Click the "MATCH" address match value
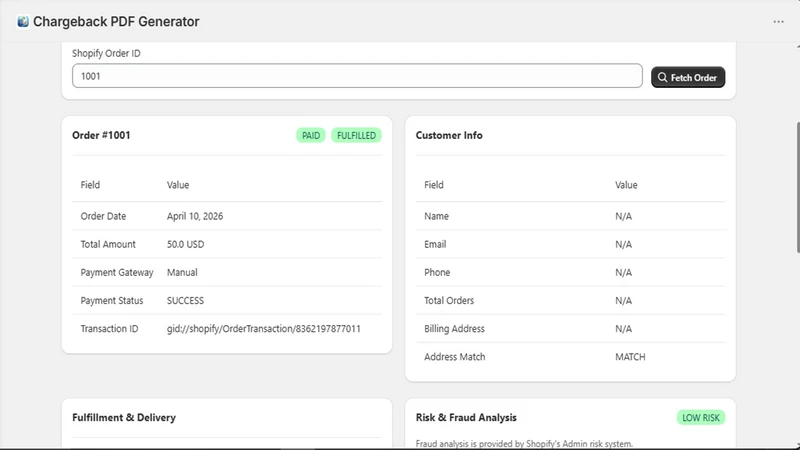 point(630,357)
